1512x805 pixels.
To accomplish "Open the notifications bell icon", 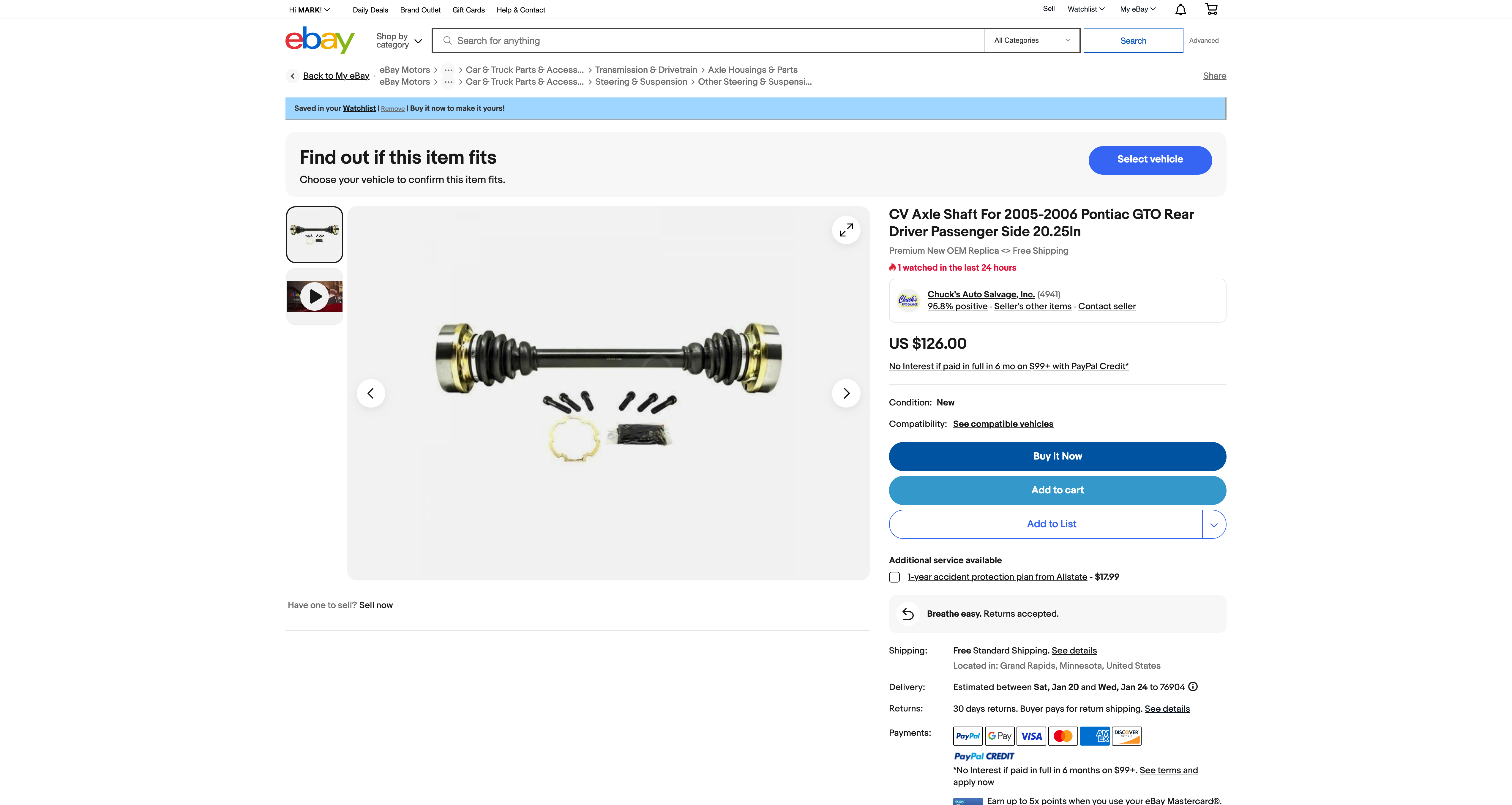I will pyautogui.click(x=1180, y=10).
